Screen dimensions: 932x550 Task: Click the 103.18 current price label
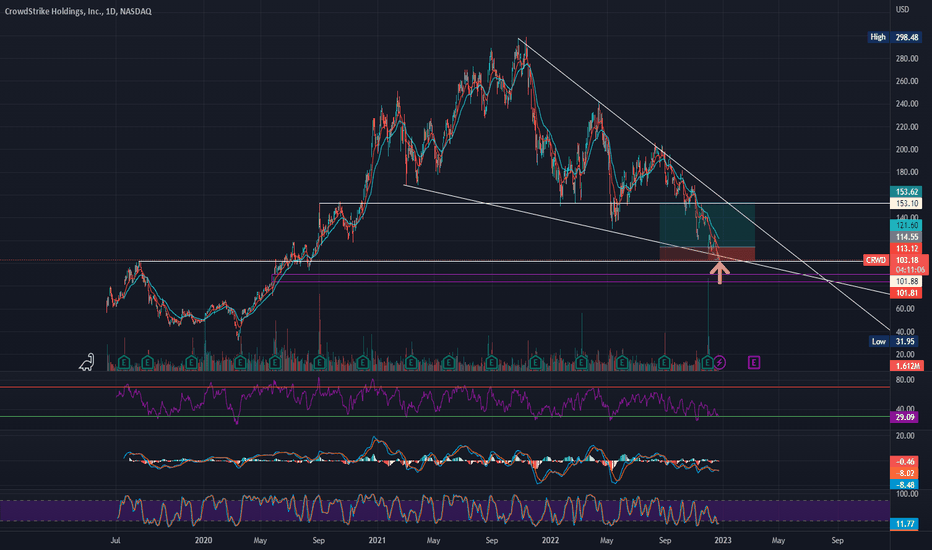(x=908, y=260)
